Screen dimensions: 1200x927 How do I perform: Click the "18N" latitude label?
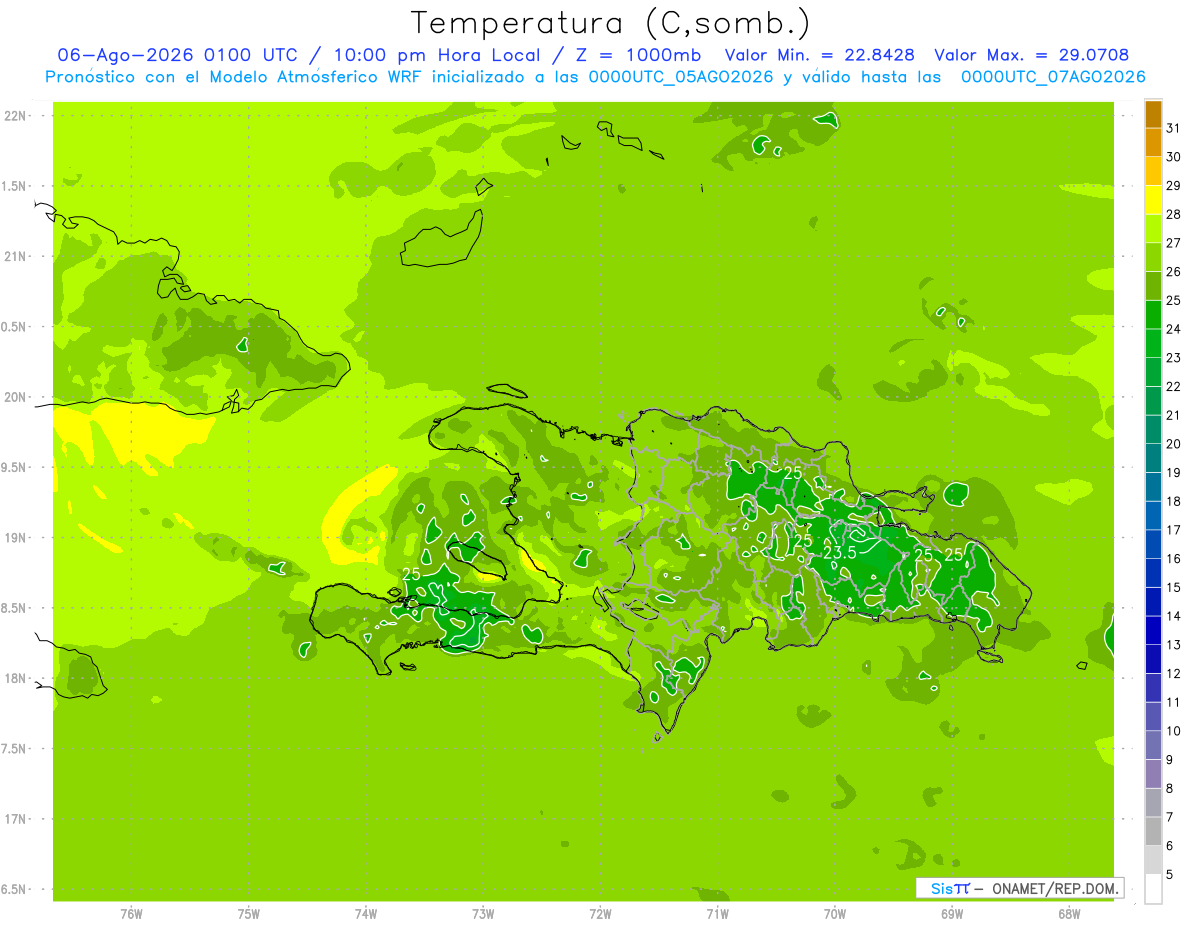(x=15, y=678)
